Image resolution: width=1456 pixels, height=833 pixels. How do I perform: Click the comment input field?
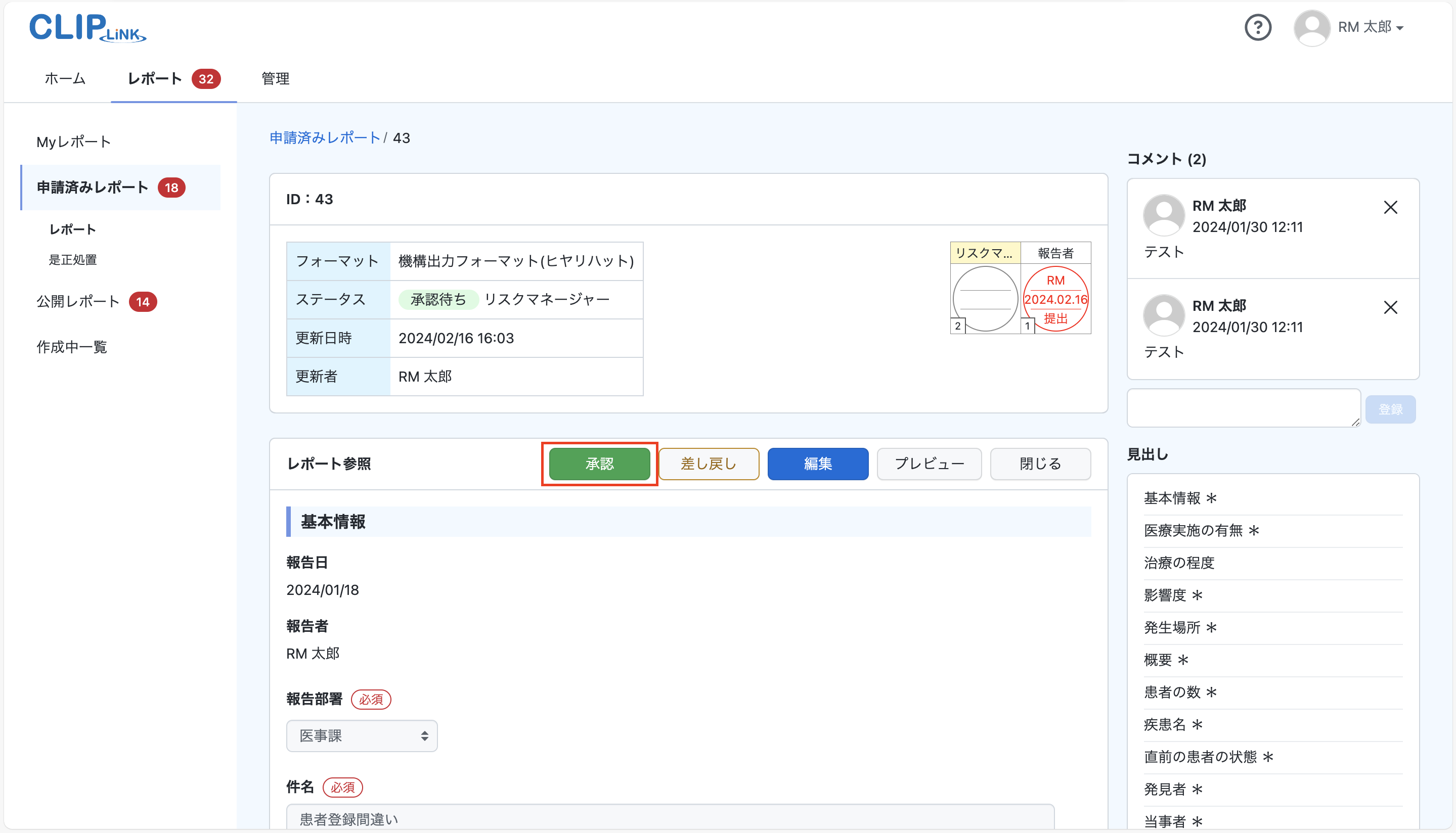[1243, 407]
